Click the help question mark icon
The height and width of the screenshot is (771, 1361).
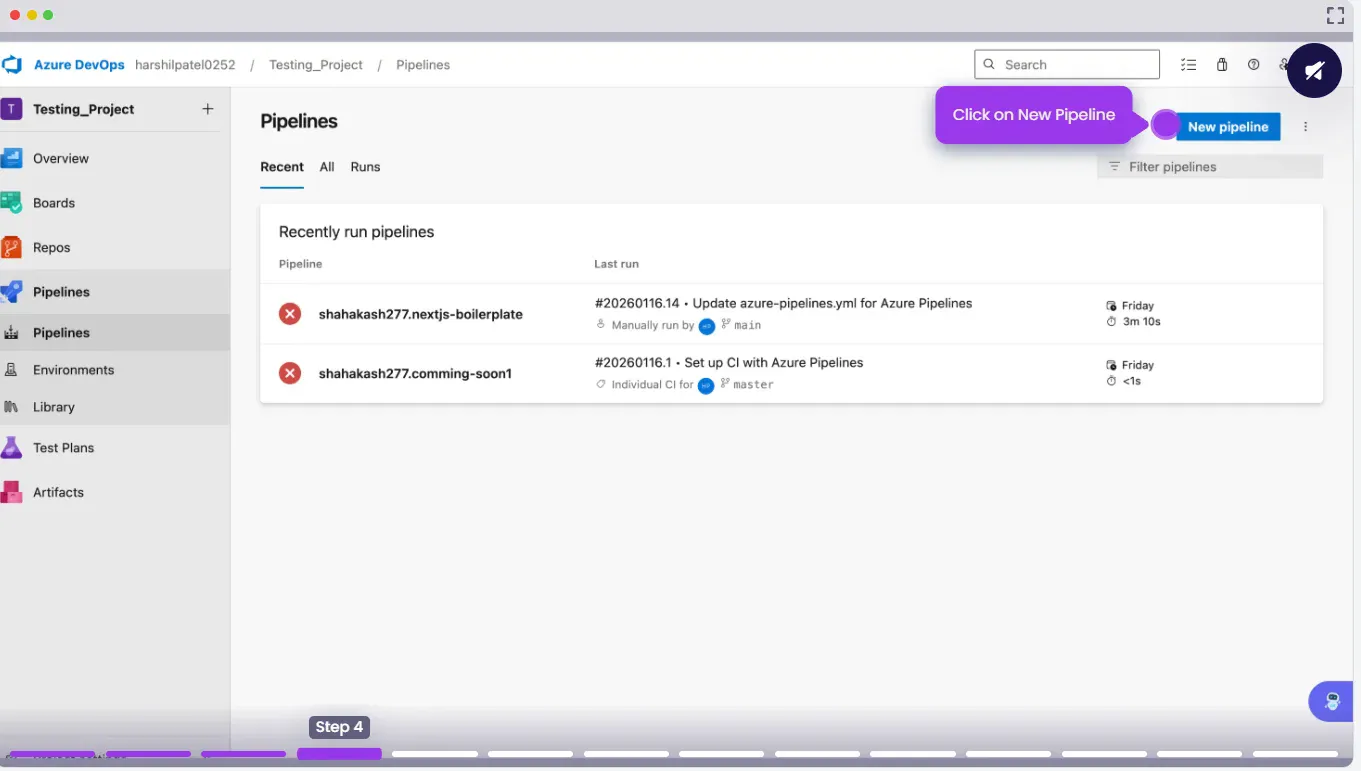pos(1253,65)
